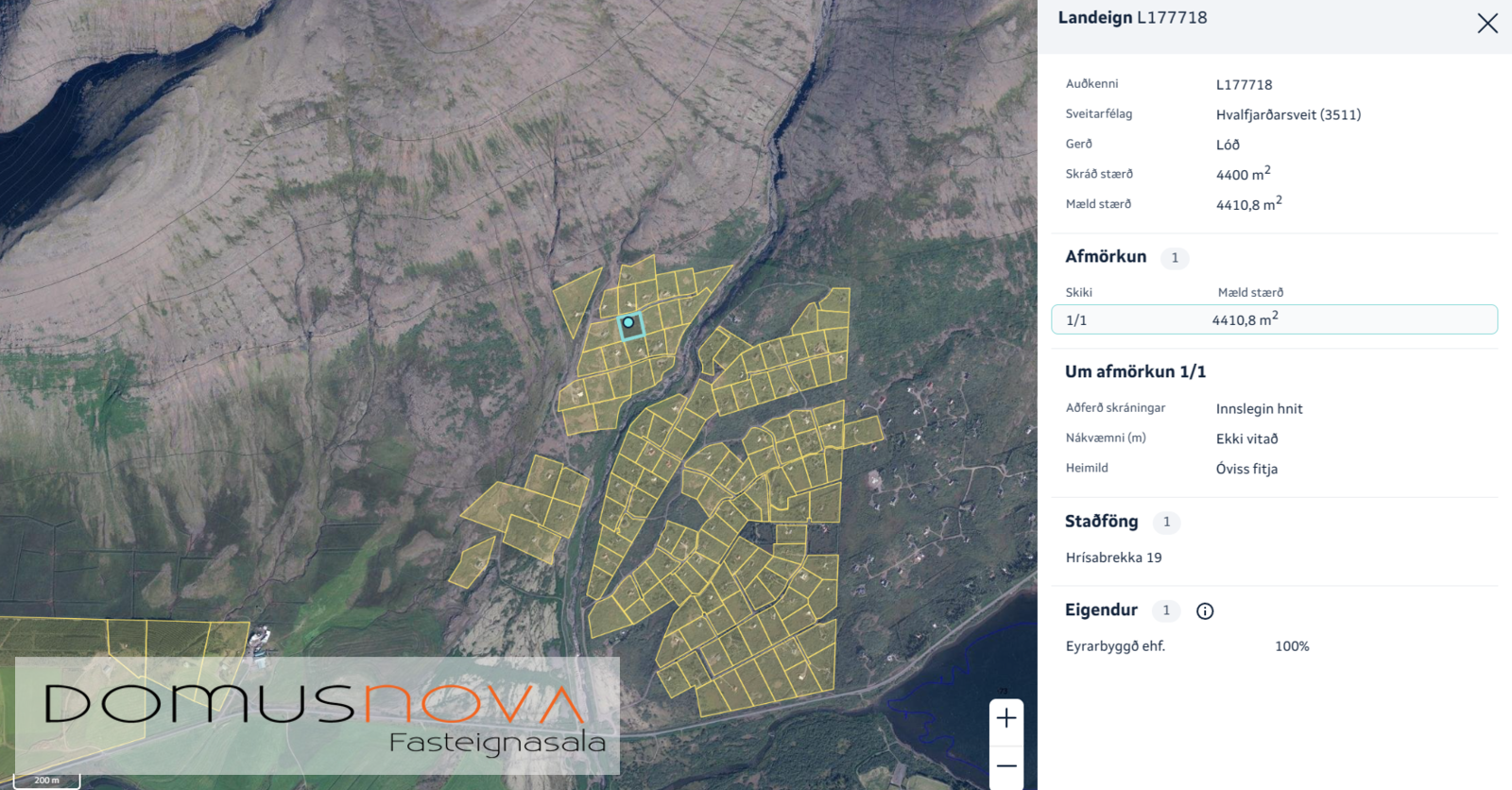Click the count badge next to Staðföng

coord(1166,523)
